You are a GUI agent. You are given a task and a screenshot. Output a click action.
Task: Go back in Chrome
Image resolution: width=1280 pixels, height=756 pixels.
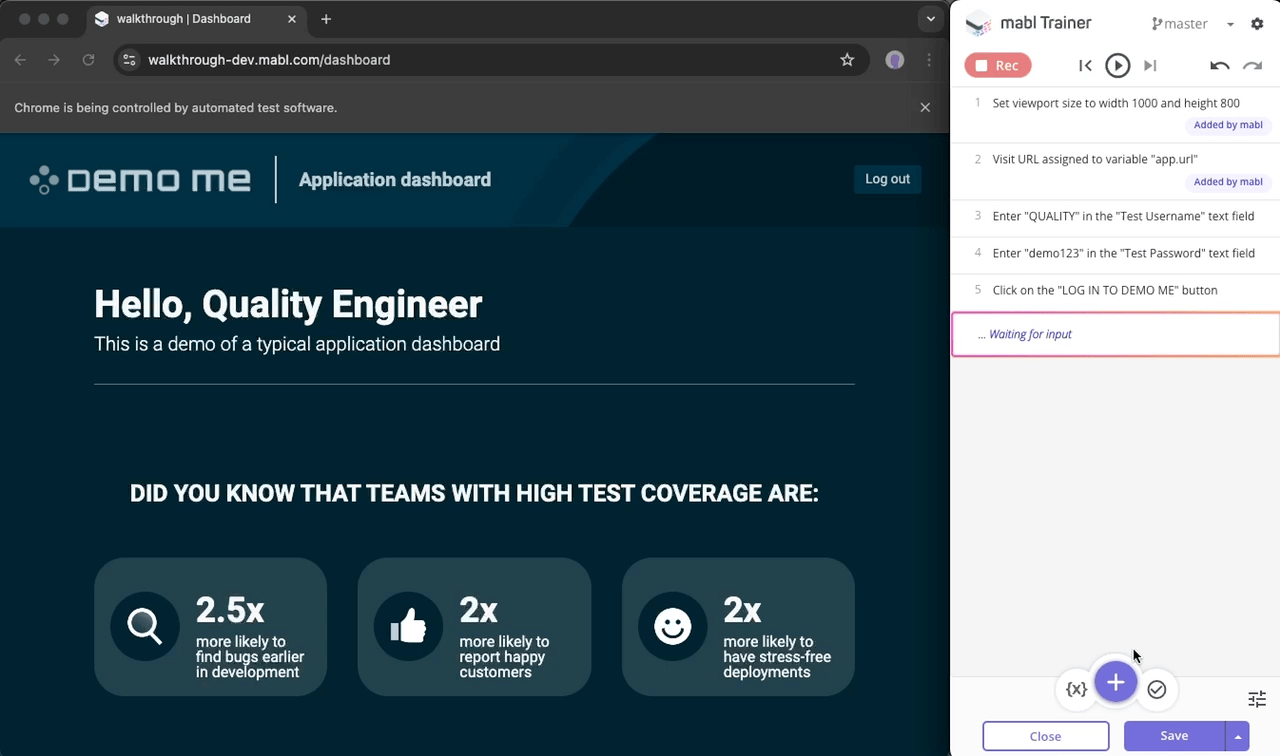21,60
